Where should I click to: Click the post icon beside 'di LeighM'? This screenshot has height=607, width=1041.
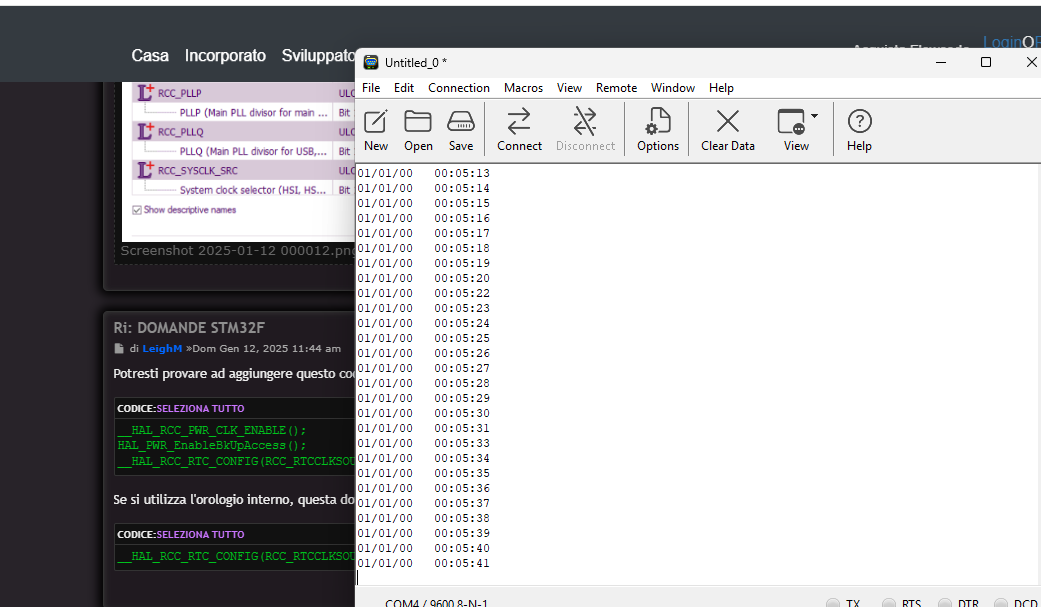[119, 349]
